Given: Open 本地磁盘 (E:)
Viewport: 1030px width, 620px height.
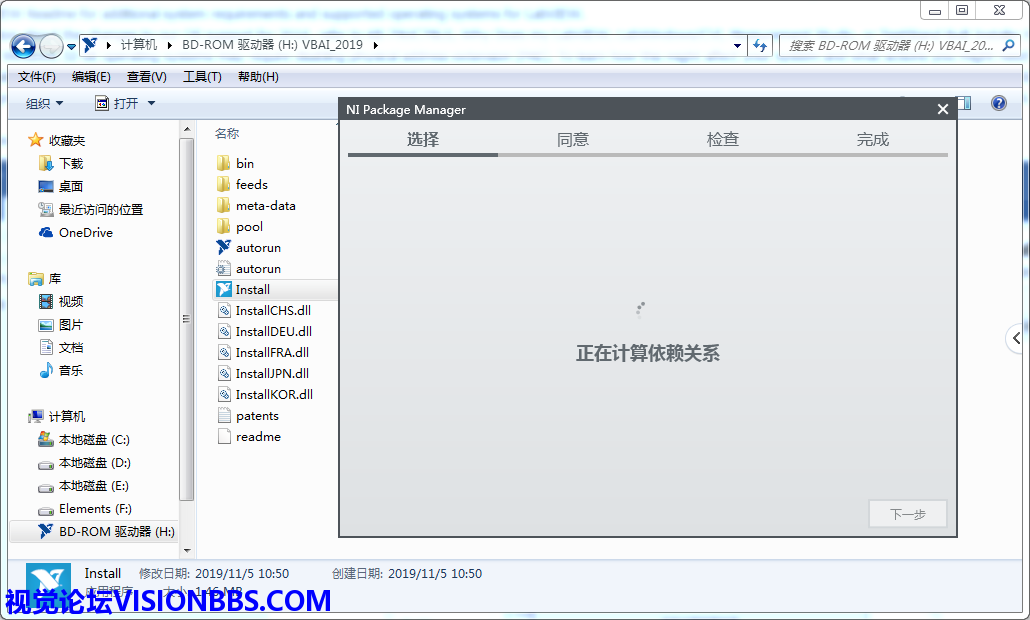Looking at the screenshot, I should (x=83, y=485).
